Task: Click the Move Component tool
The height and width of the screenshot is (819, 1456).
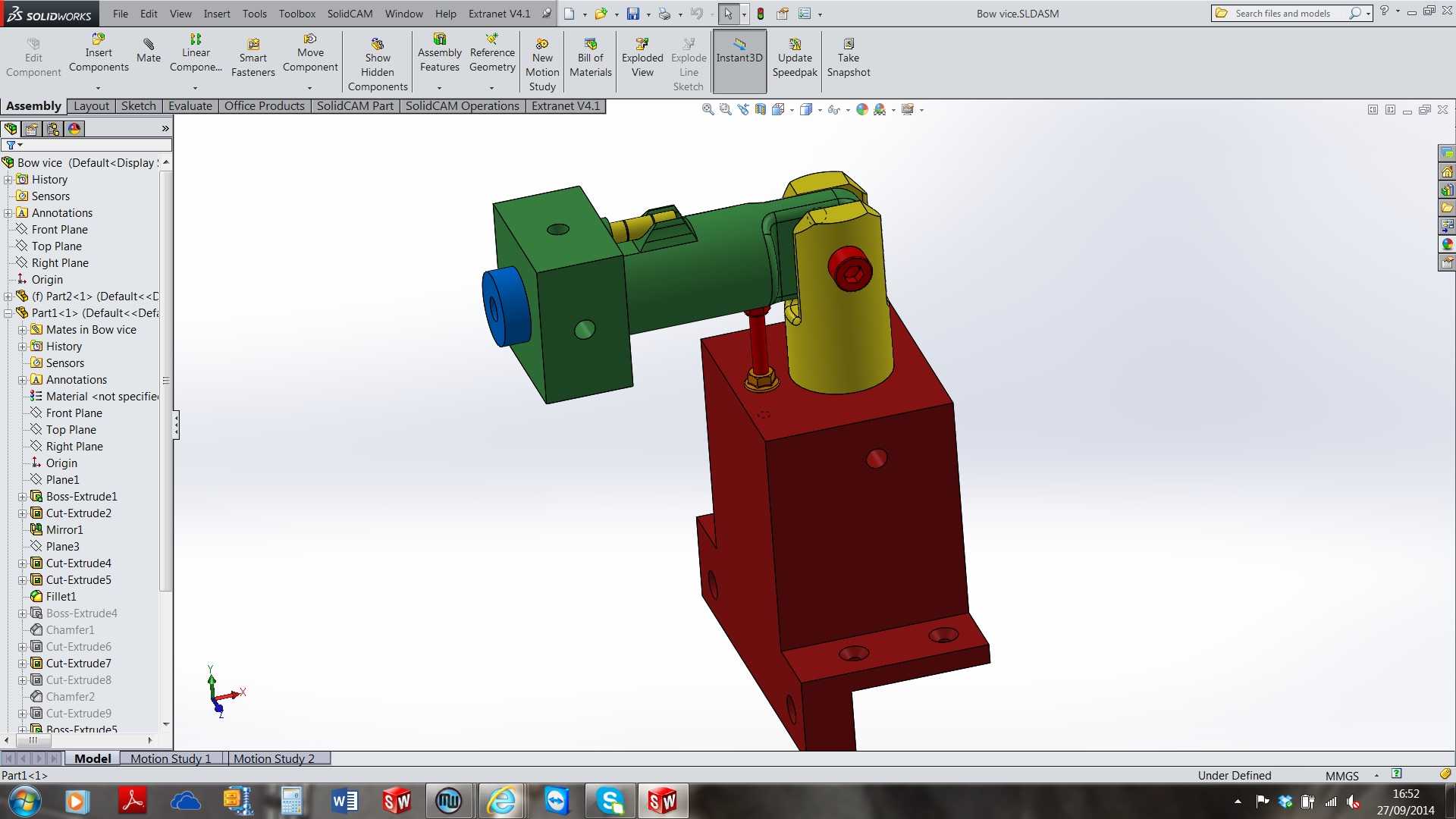Action: tap(310, 53)
